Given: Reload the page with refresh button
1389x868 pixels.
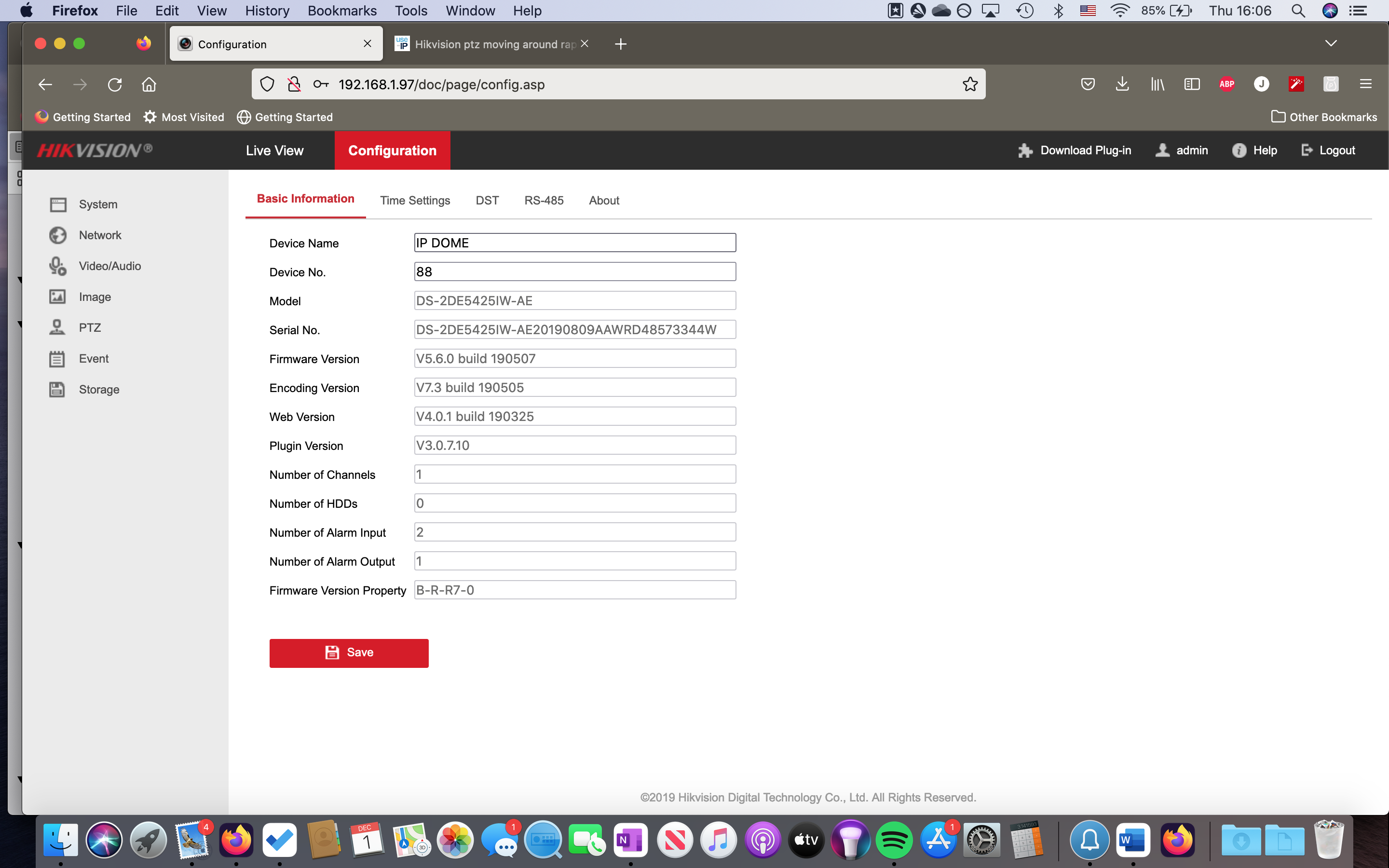Looking at the screenshot, I should [x=115, y=84].
